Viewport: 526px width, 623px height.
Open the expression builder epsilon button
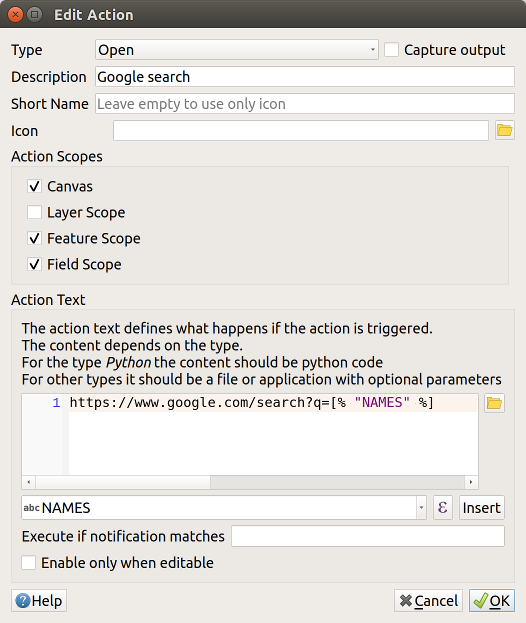click(443, 507)
